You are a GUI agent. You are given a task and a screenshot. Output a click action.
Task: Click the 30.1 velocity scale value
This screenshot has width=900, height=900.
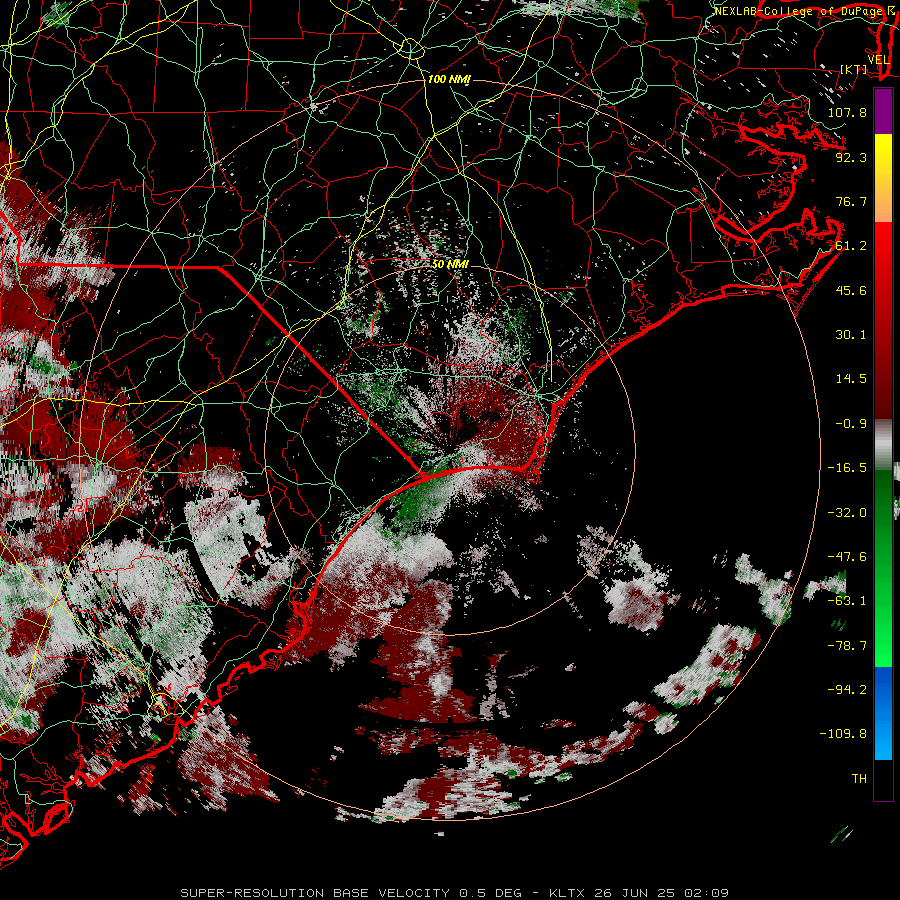[851, 335]
